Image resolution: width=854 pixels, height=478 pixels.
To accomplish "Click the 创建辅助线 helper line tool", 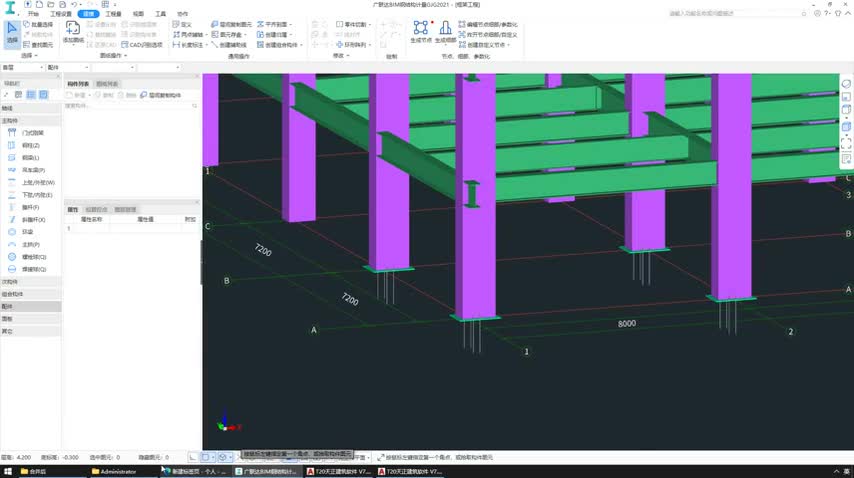I will [x=229, y=45].
